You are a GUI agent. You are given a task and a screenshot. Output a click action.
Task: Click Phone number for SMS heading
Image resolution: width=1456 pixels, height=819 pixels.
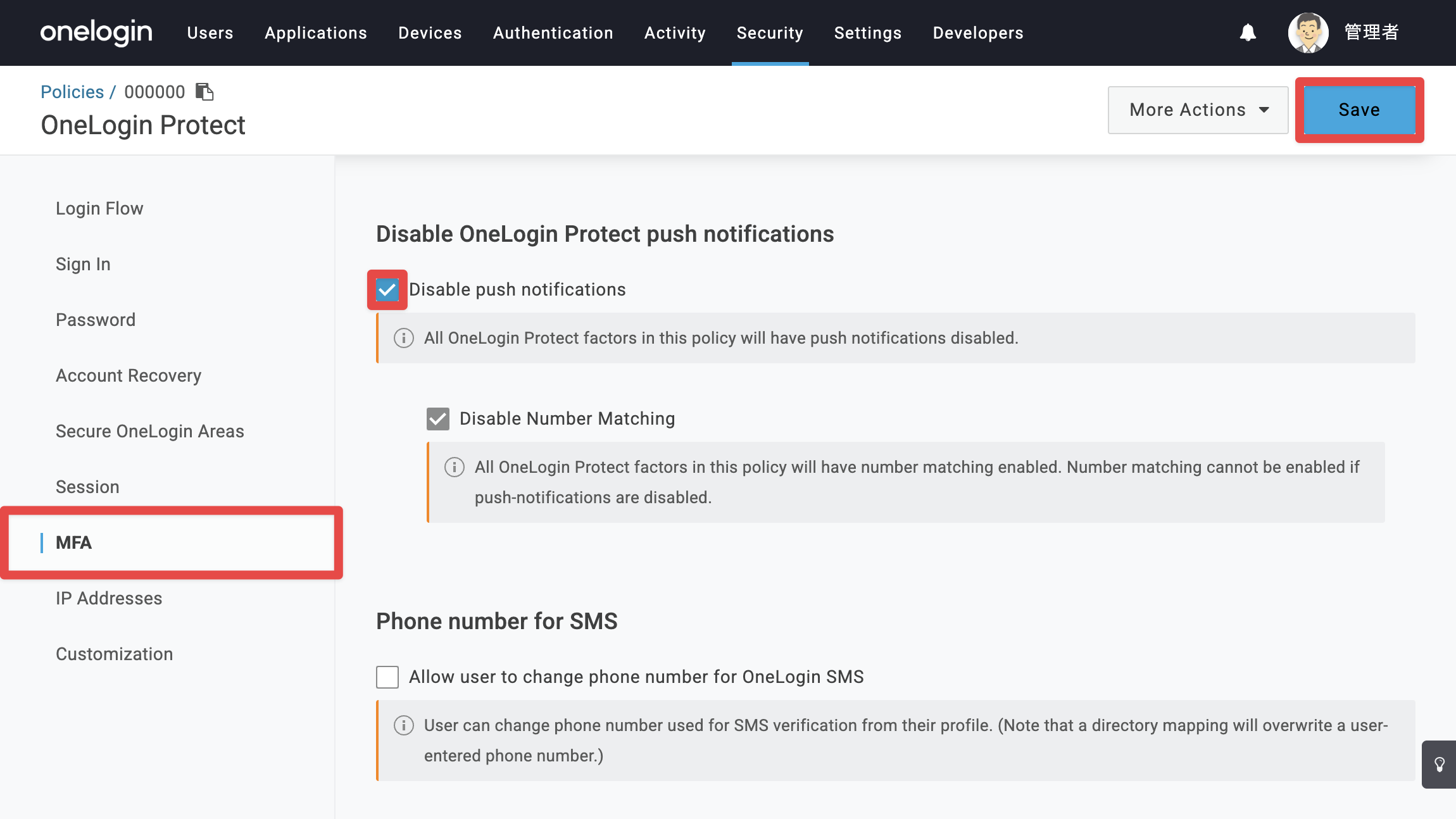497,622
